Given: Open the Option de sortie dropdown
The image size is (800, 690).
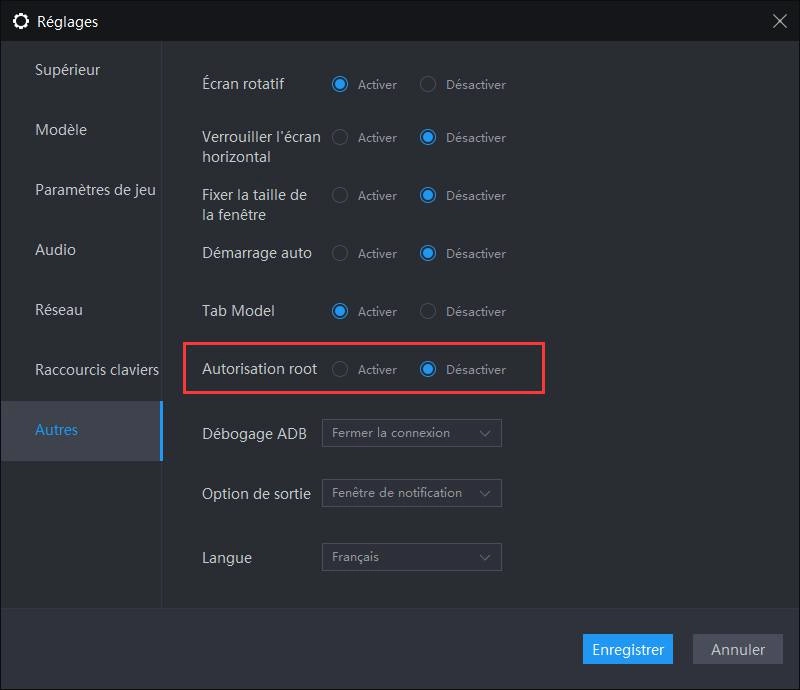Looking at the screenshot, I should point(411,493).
